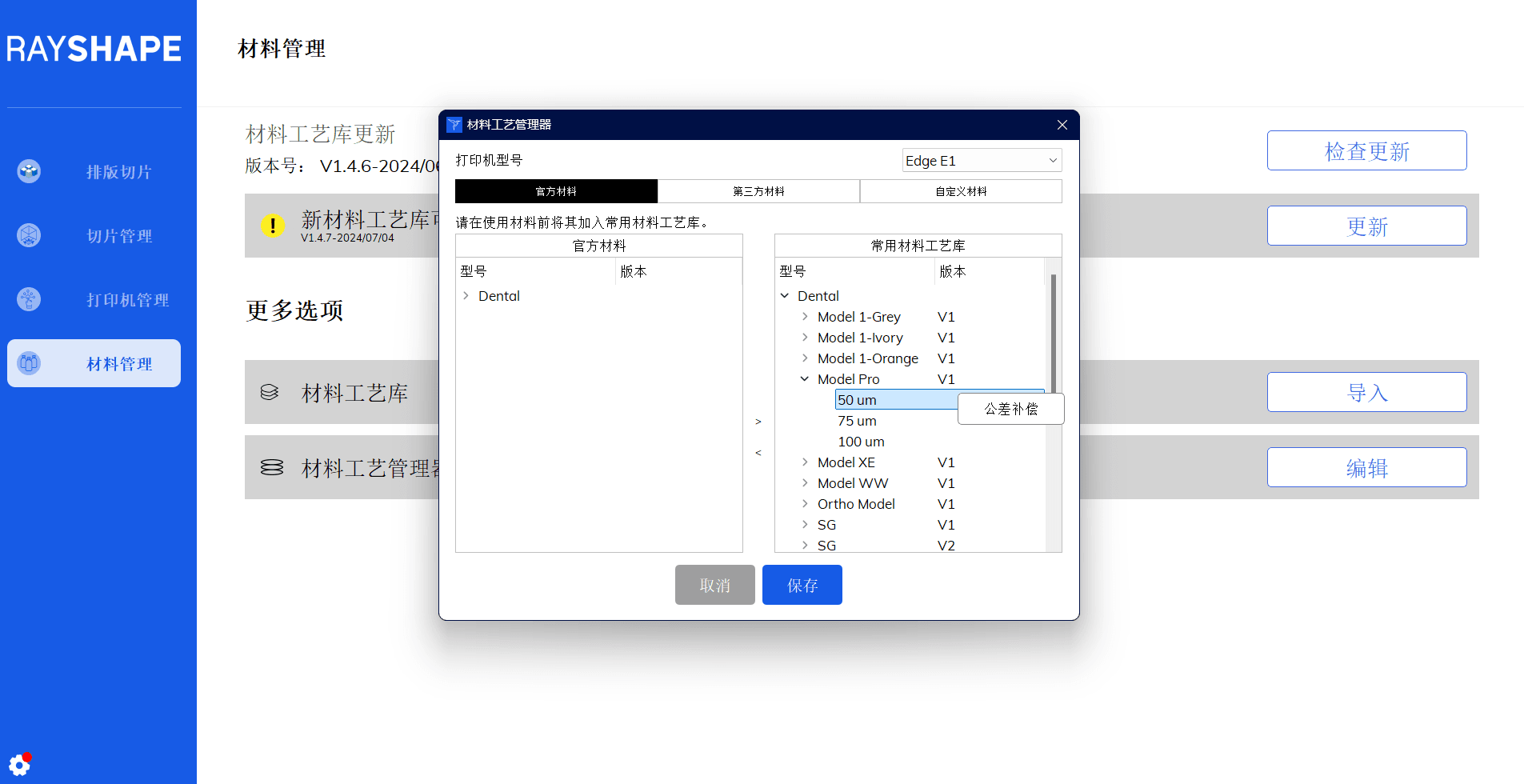Screen dimensions: 1524x784
Task: Click the 材料工艺库 stack icon
Action: (270, 392)
